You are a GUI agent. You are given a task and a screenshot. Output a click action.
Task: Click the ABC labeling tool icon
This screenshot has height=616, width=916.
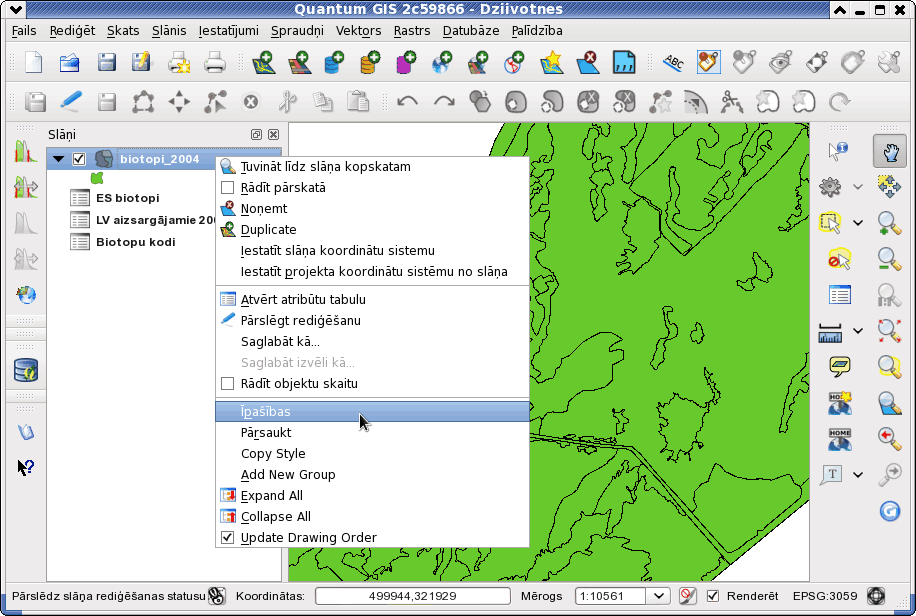673,63
